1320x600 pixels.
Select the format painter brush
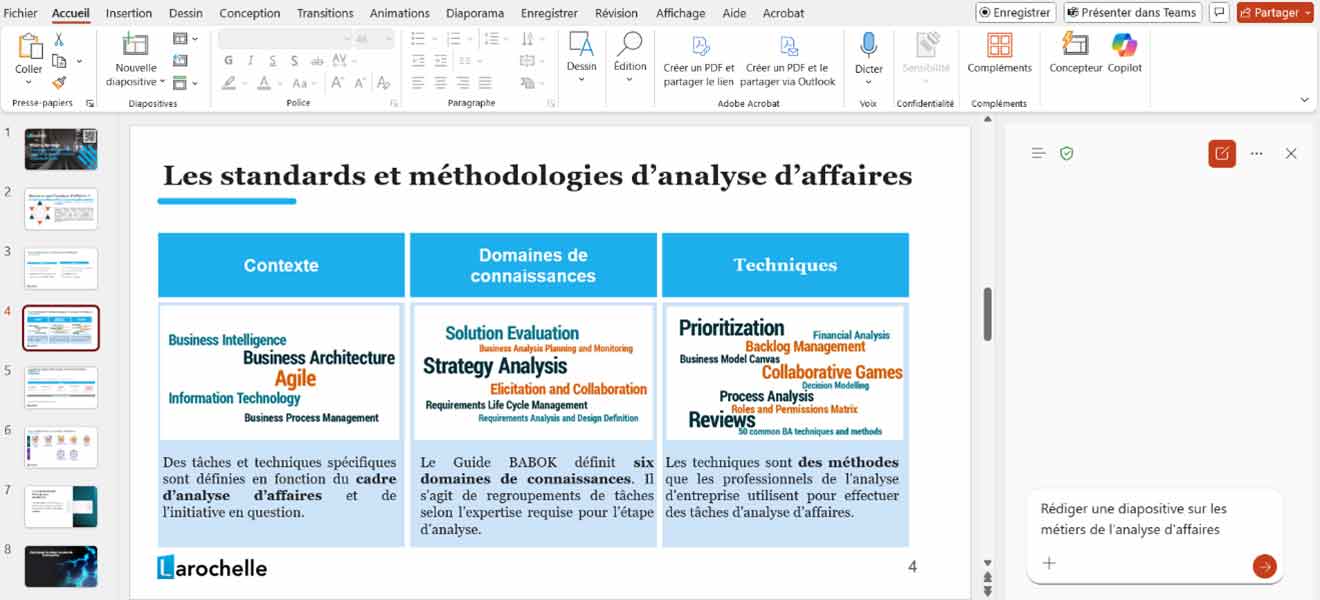(59, 83)
